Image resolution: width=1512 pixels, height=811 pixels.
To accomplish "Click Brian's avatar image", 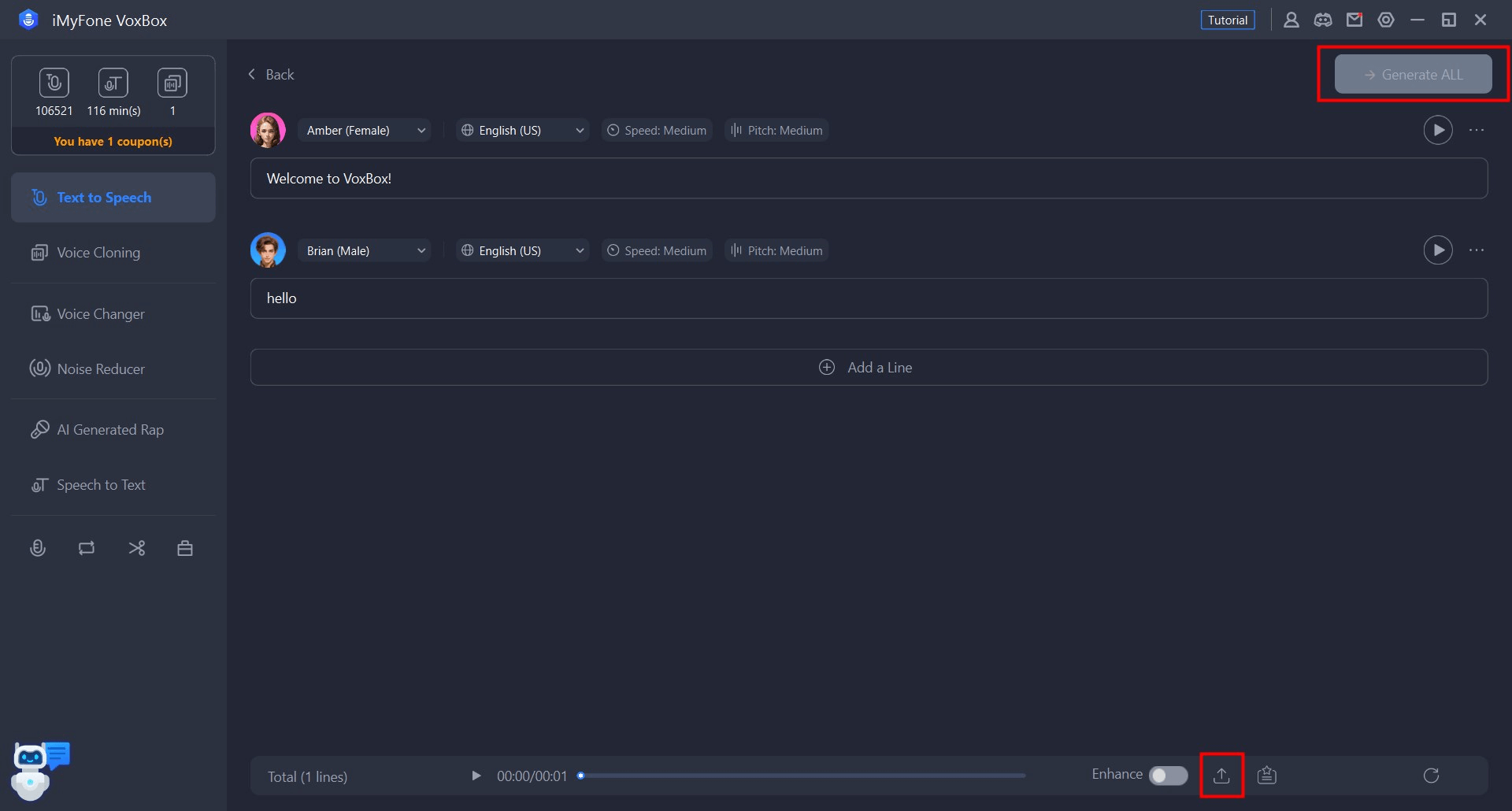I will (x=268, y=250).
